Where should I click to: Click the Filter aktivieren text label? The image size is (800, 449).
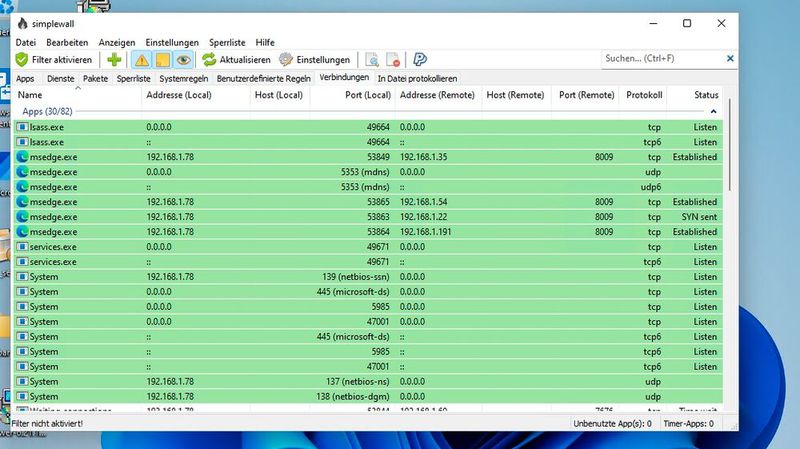coord(62,60)
